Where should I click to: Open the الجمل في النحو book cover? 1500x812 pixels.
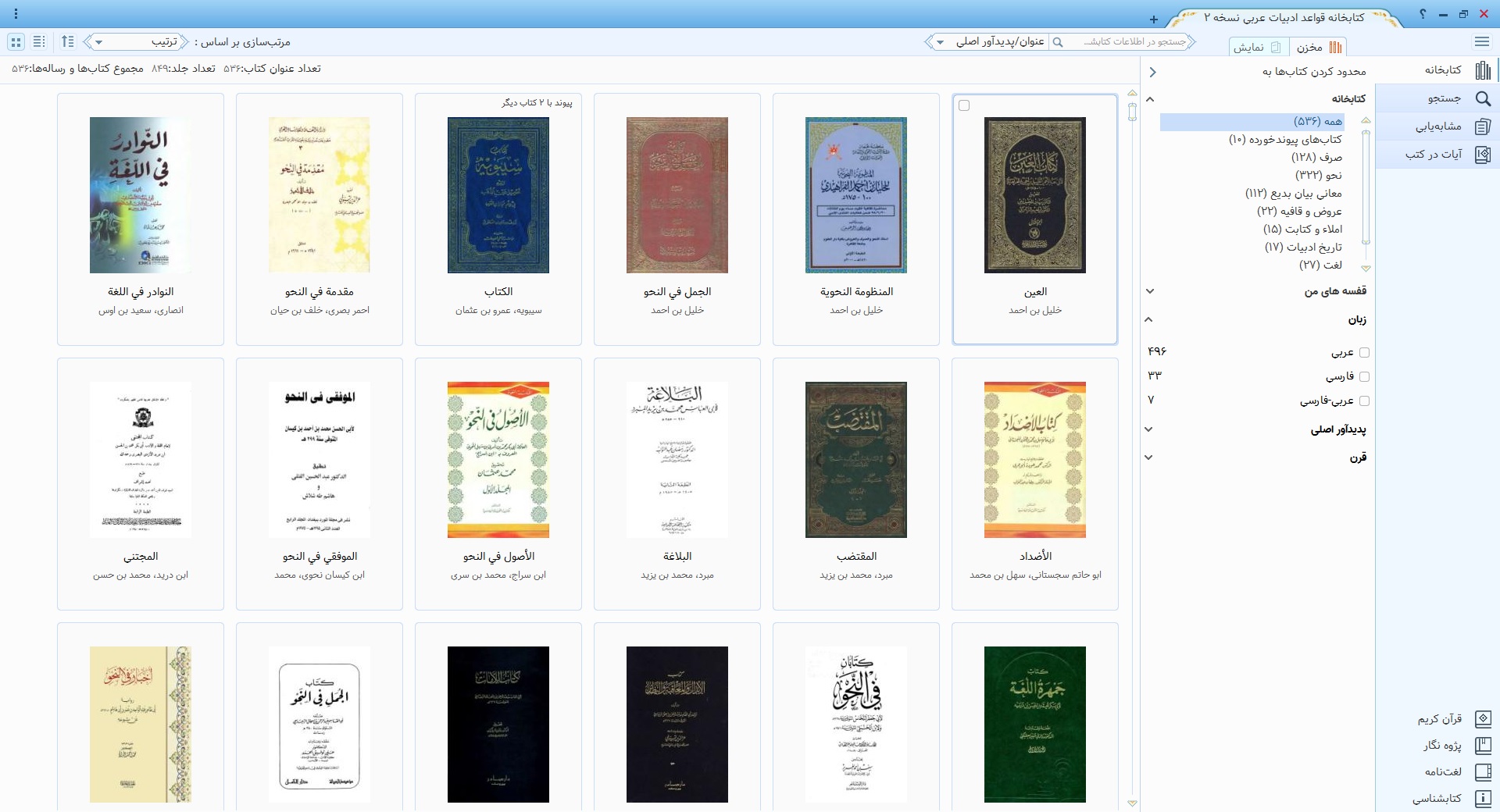677,195
